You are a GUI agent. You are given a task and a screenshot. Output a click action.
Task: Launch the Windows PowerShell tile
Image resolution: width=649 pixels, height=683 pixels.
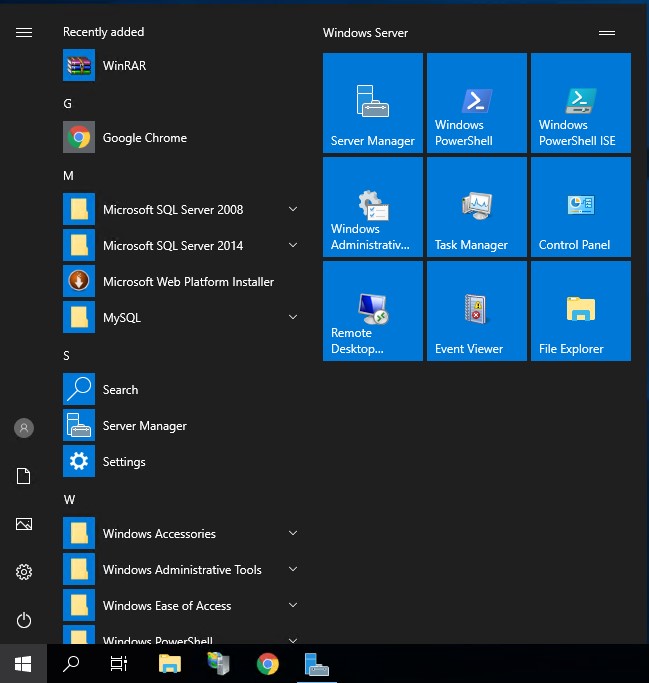(x=476, y=103)
